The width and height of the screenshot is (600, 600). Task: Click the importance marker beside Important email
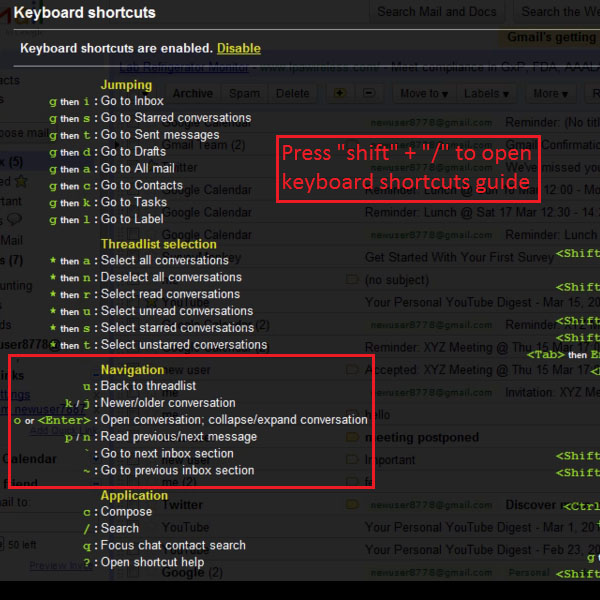[x=352, y=459]
